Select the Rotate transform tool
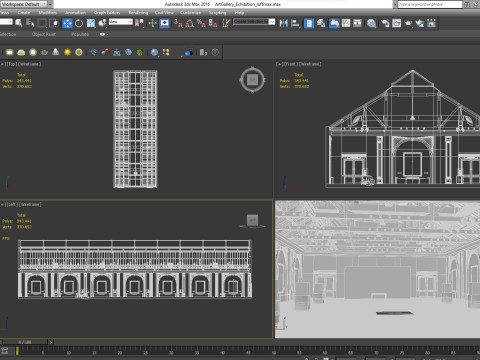480x360 pixels. point(79,23)
